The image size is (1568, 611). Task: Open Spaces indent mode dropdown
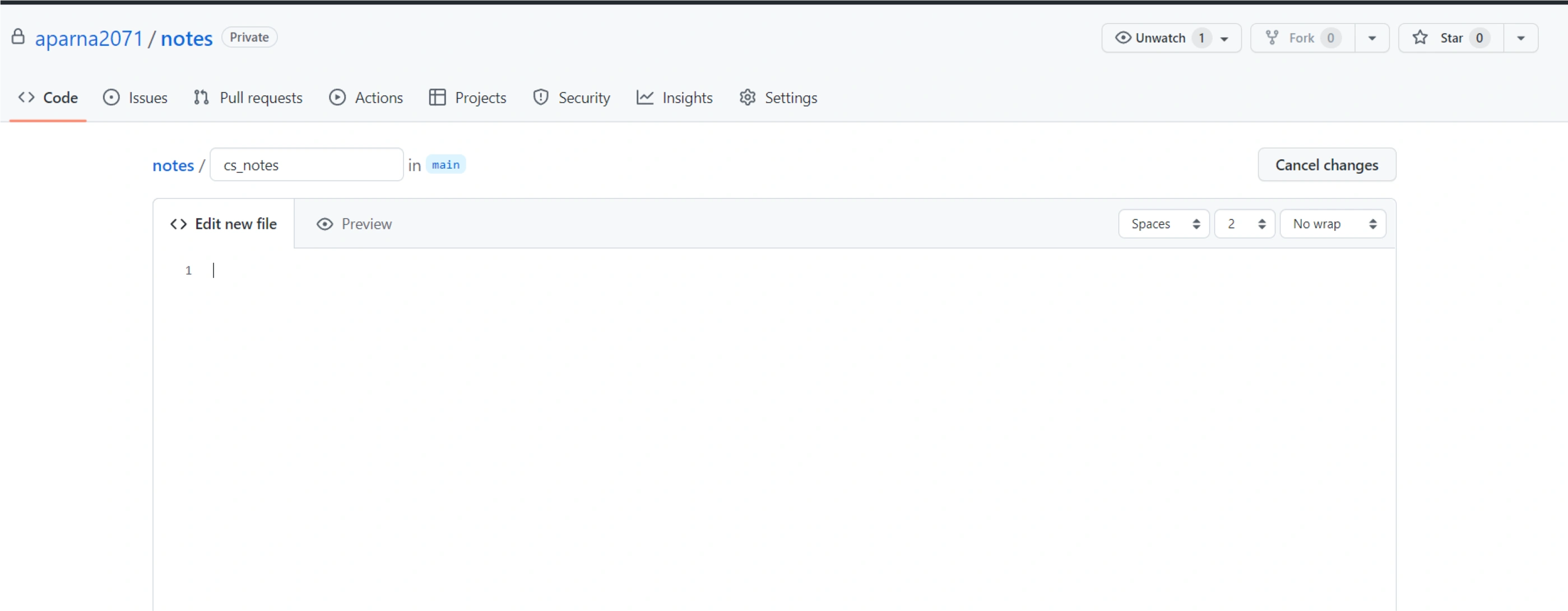tap(1163, 224)
